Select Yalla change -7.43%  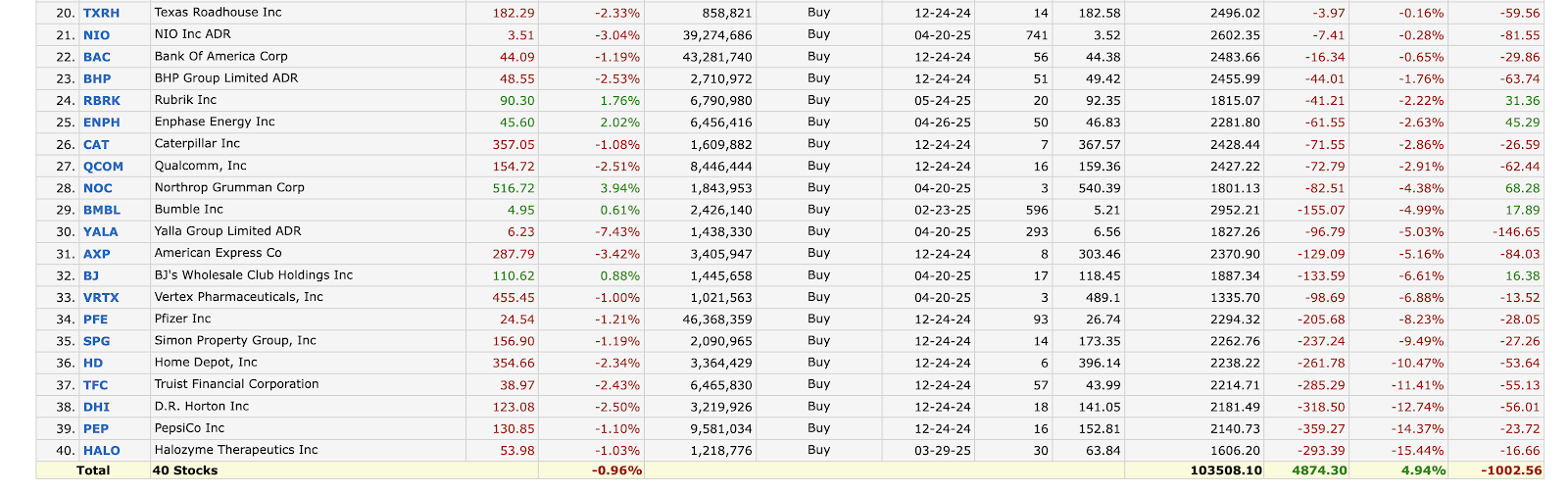[617, 232]
